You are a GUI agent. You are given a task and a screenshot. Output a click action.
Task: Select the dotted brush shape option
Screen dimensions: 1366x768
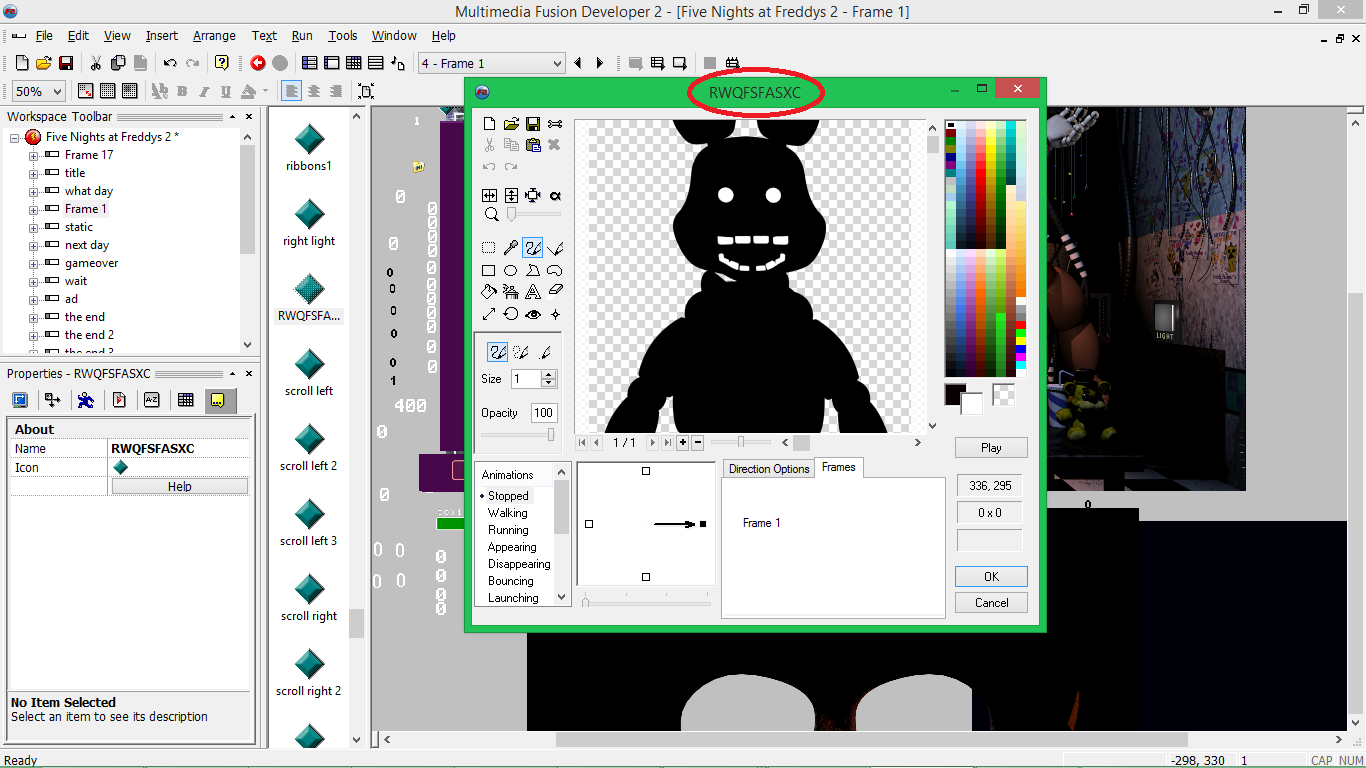click(x=521, y=352)
